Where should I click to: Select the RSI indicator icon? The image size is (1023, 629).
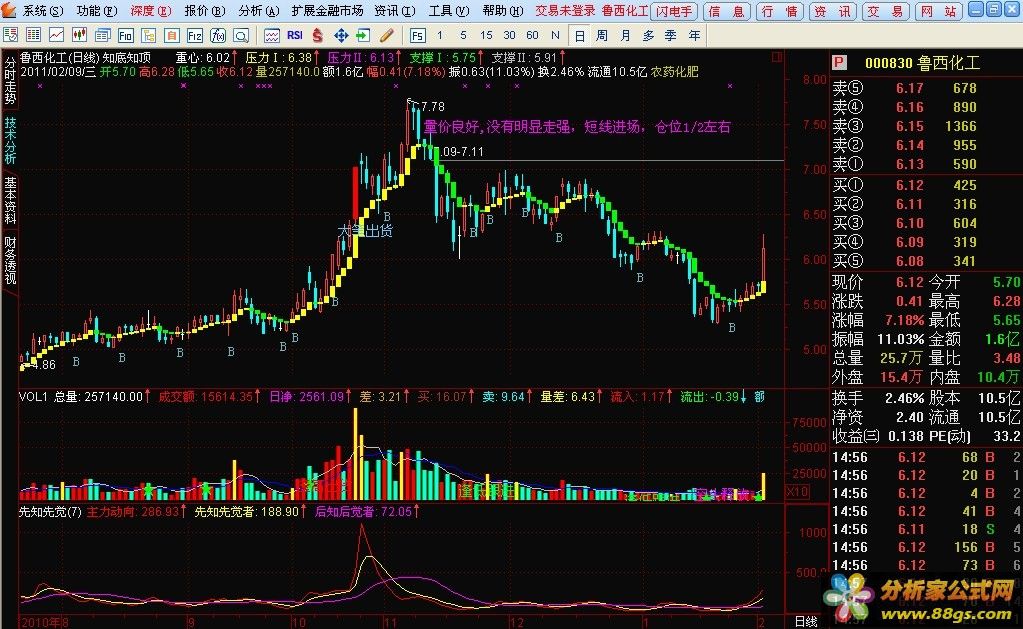(x=294, y=35)
